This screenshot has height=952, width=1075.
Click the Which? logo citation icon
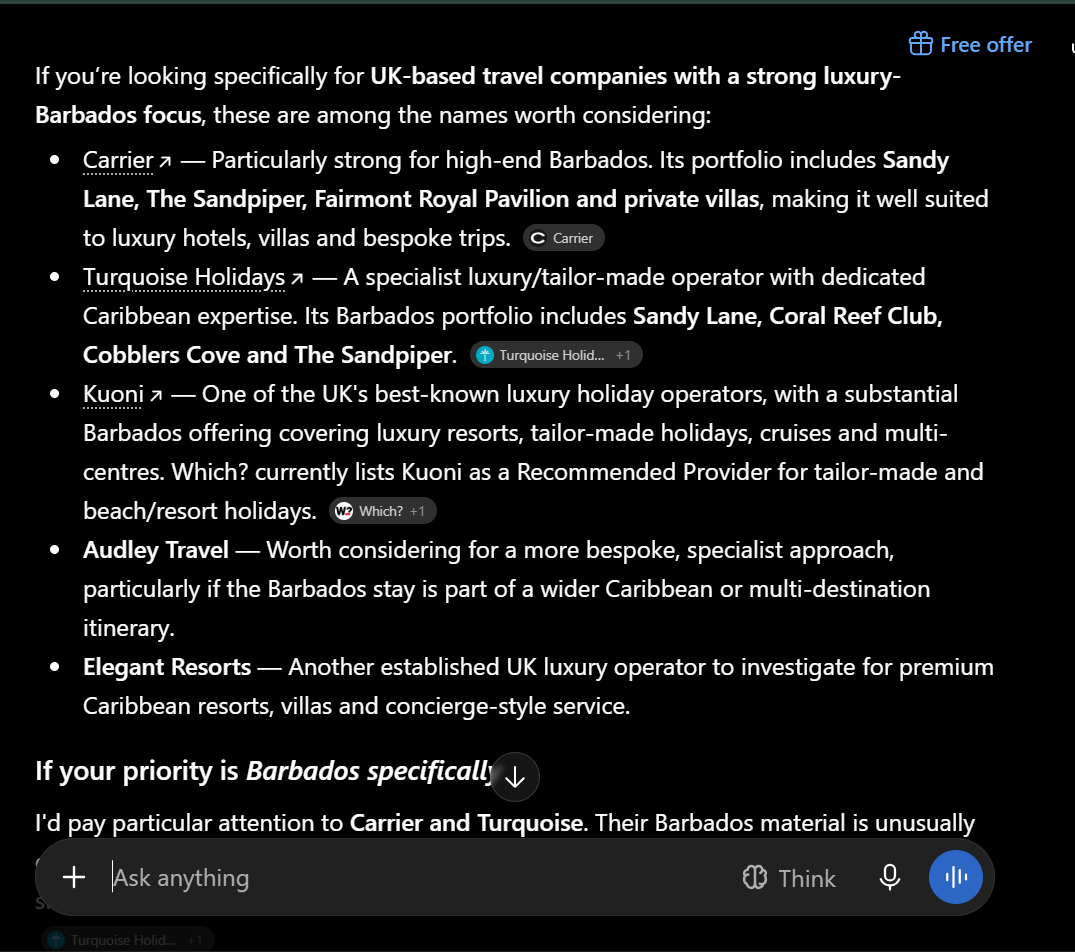(x=343, y=511)
